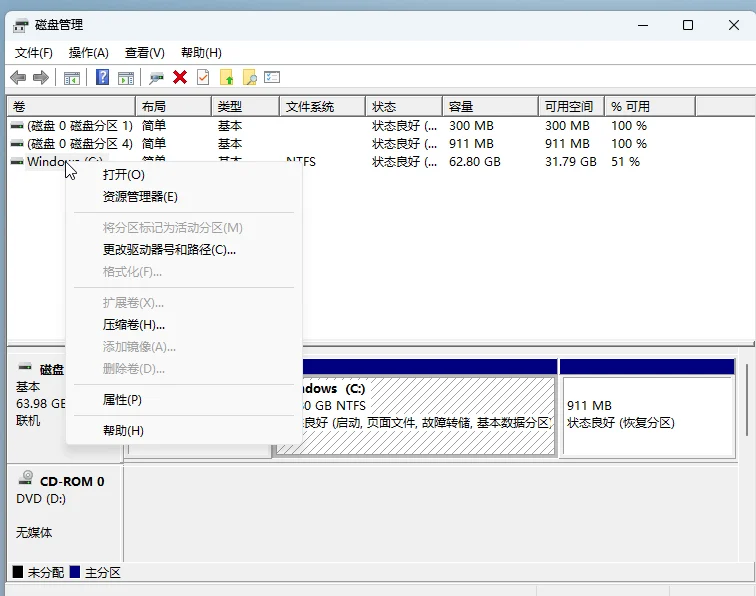This screenshot has height=596, width=756.
Task: Click the checkmark properties toolbar icon
Action: tap(203, 77)
